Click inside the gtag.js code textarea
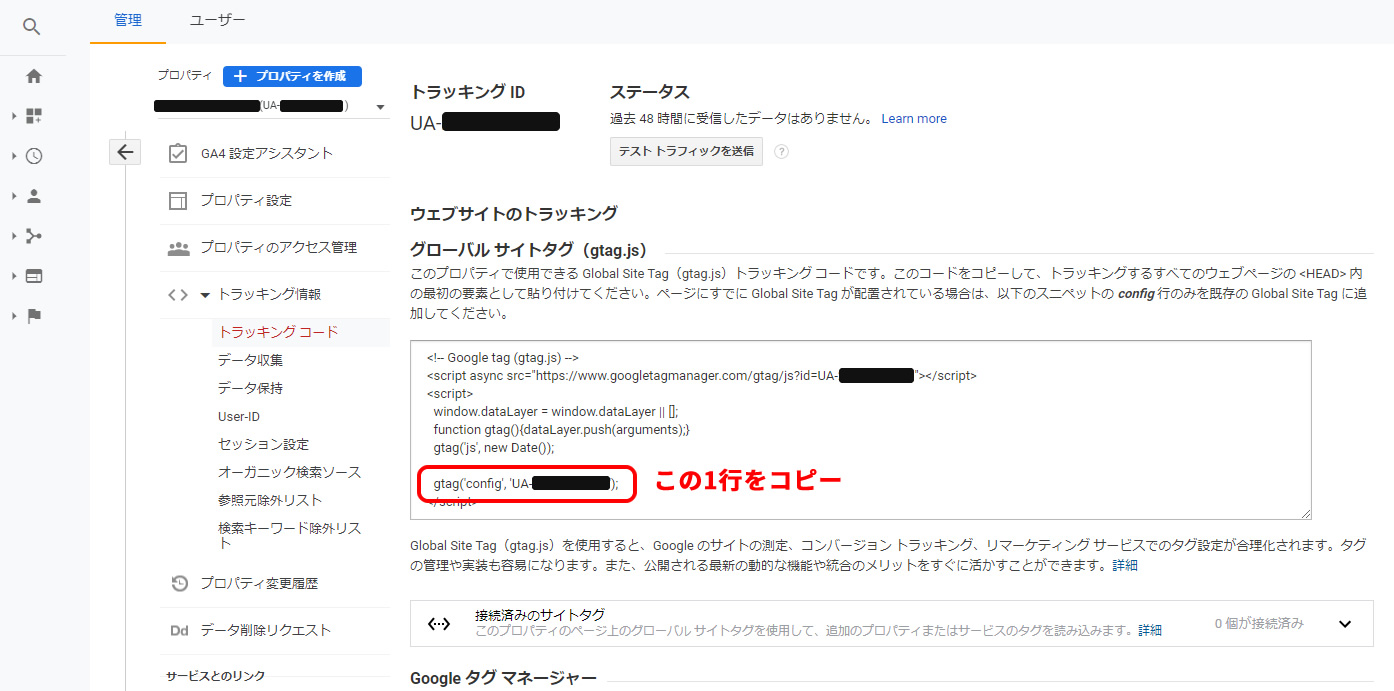The image size is (1394, 691). click(860, 430)
